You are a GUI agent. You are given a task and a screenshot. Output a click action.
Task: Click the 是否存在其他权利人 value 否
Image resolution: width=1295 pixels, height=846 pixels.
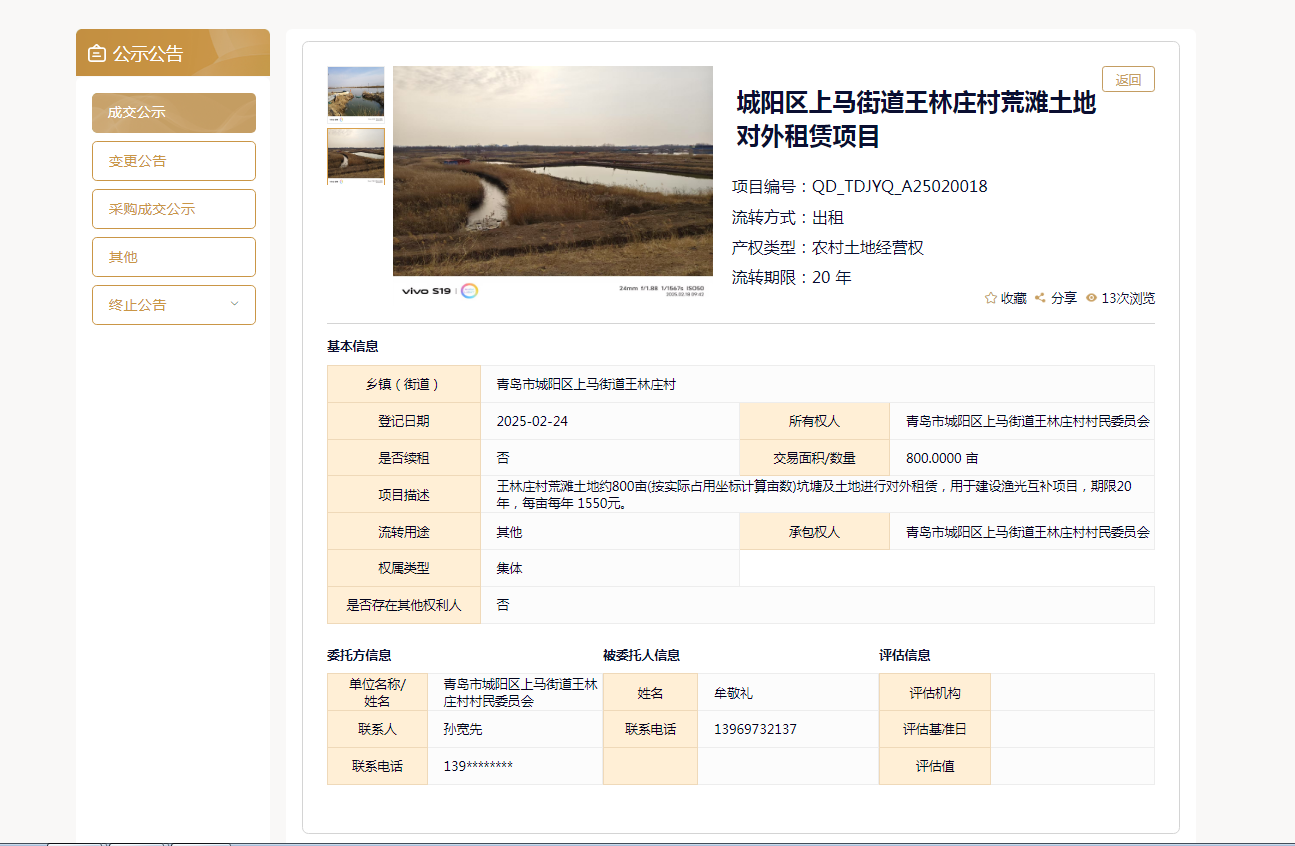pos(503,605)
